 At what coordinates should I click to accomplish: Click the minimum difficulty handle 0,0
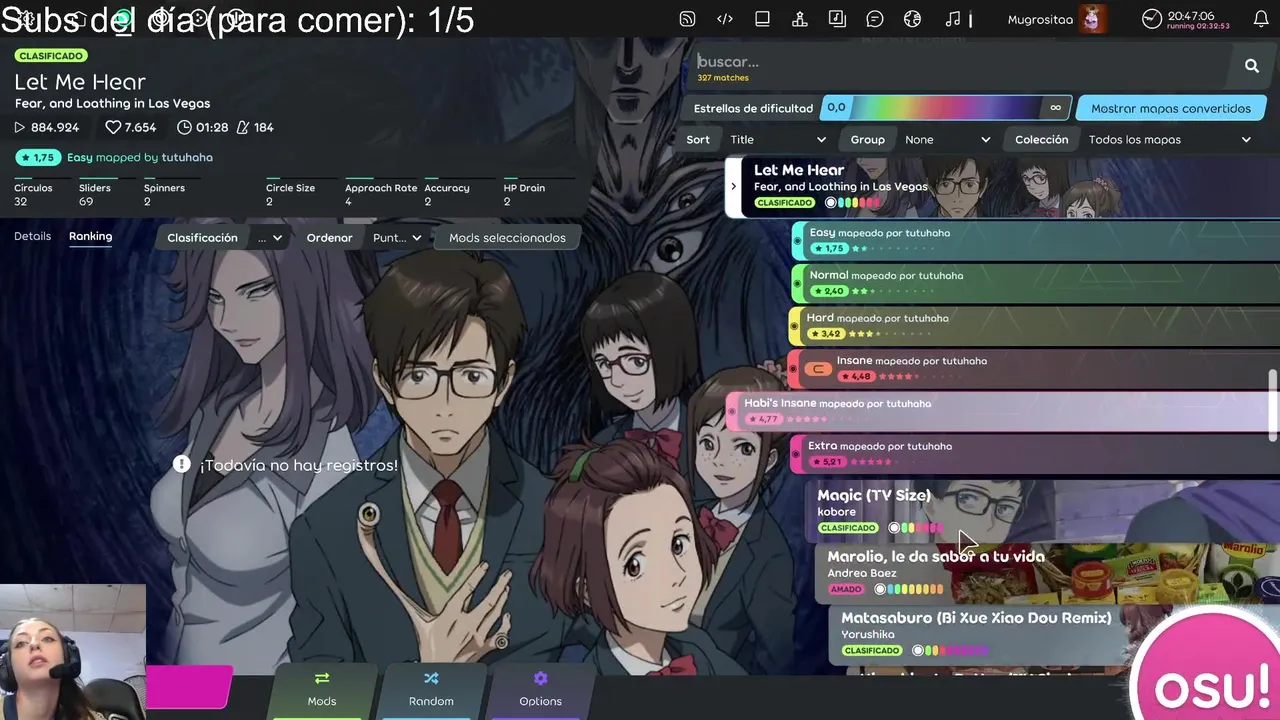click(x=836, y=108)
